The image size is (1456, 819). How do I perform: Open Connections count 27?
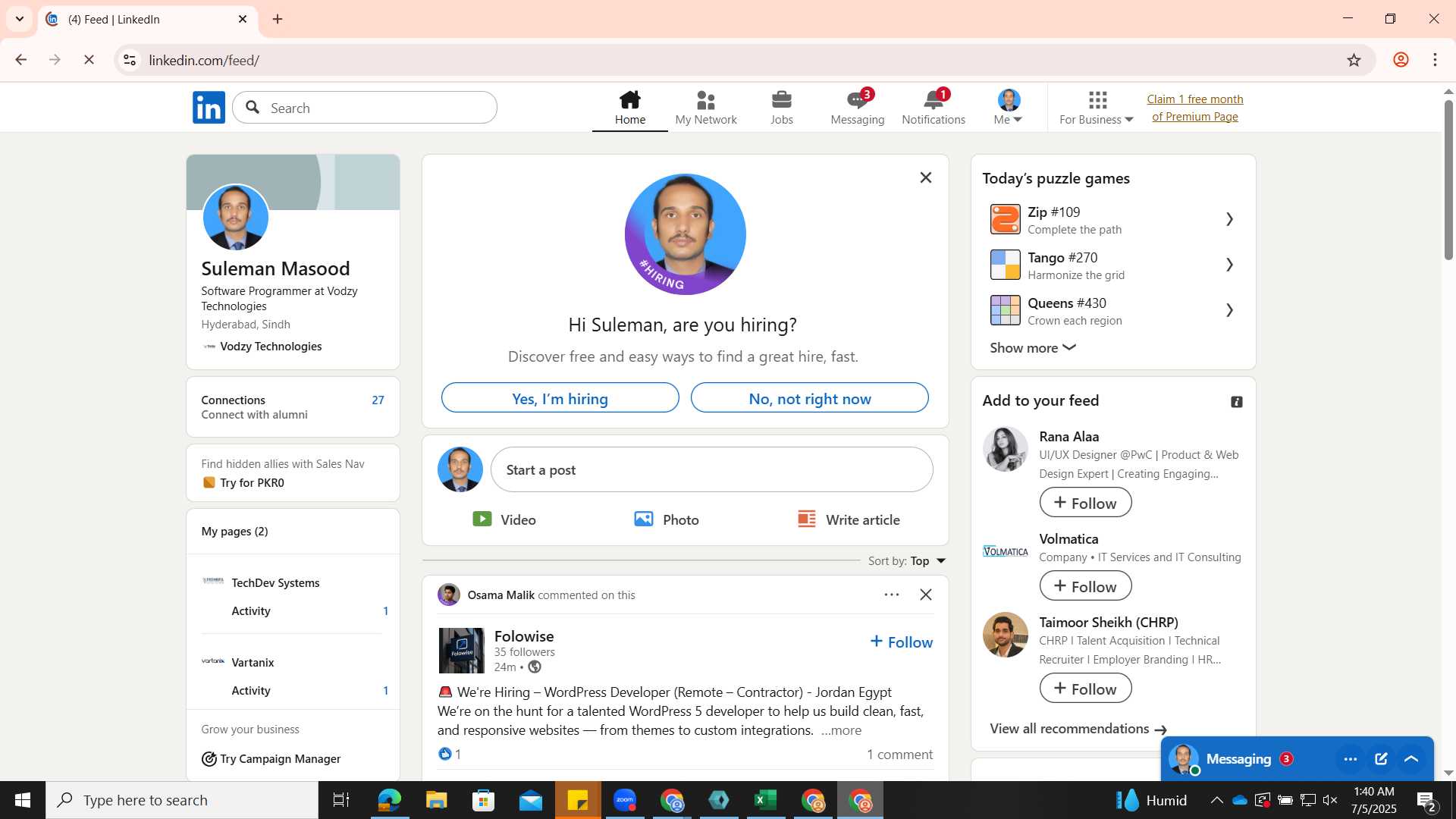coord(378,400)
